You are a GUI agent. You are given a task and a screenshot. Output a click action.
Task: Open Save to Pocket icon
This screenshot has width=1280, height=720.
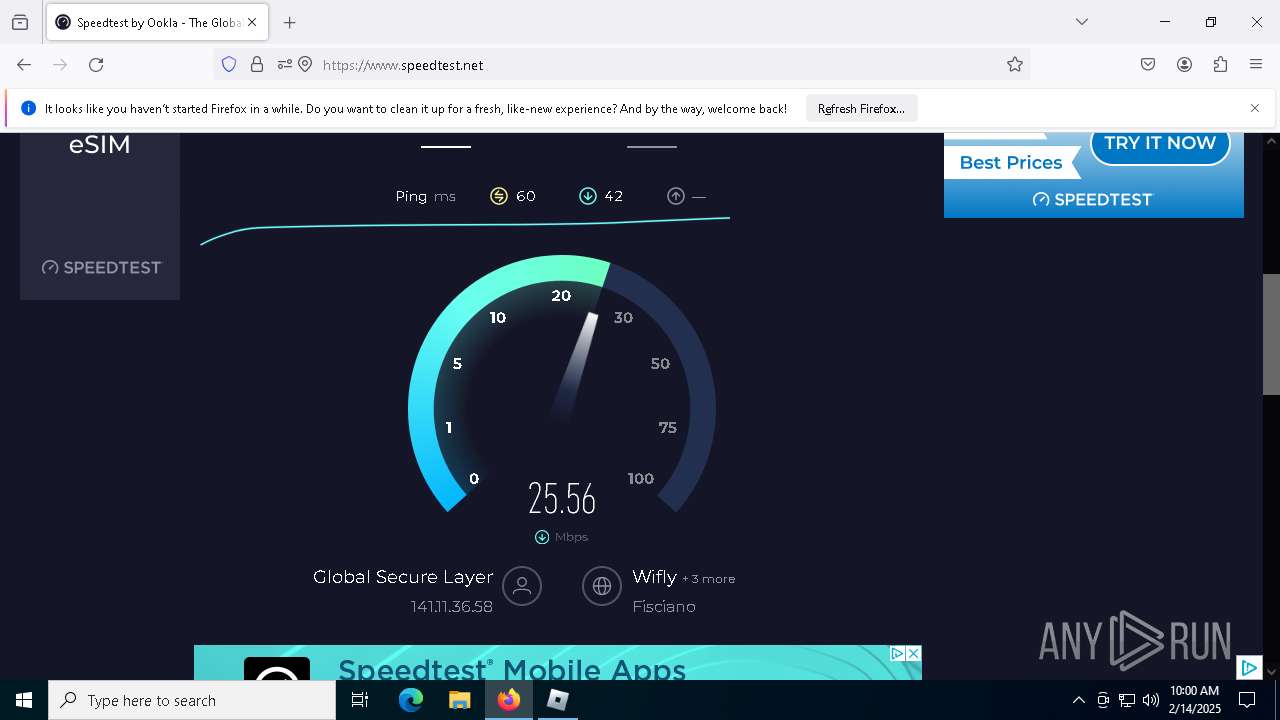coord(1148,65)
